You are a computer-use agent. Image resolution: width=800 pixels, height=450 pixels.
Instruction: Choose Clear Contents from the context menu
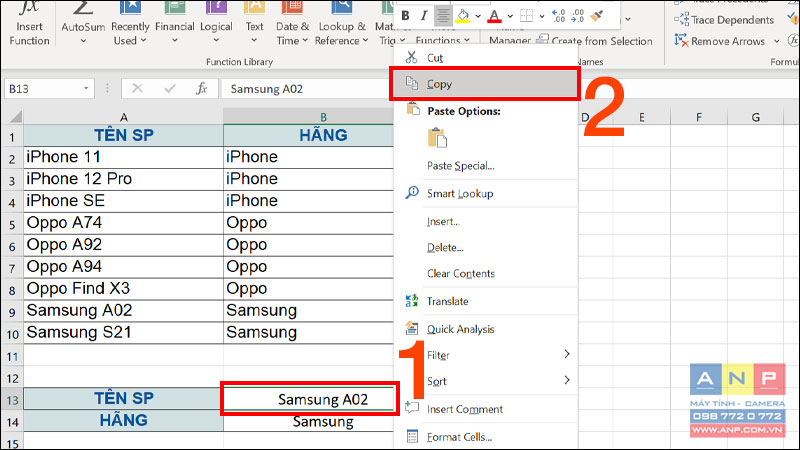[x=485, y=273]
